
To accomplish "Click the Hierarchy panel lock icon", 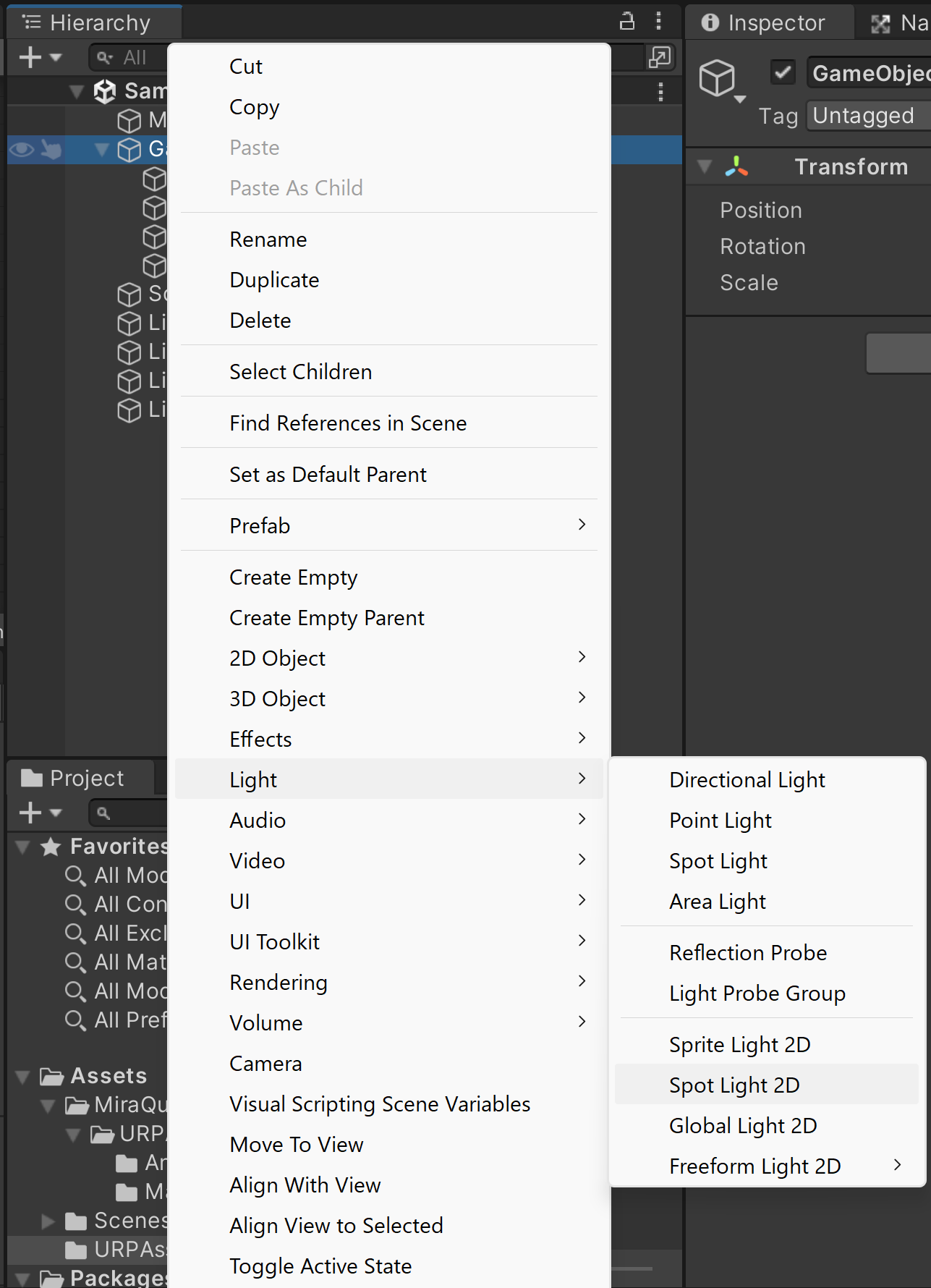I will [627, 22].
